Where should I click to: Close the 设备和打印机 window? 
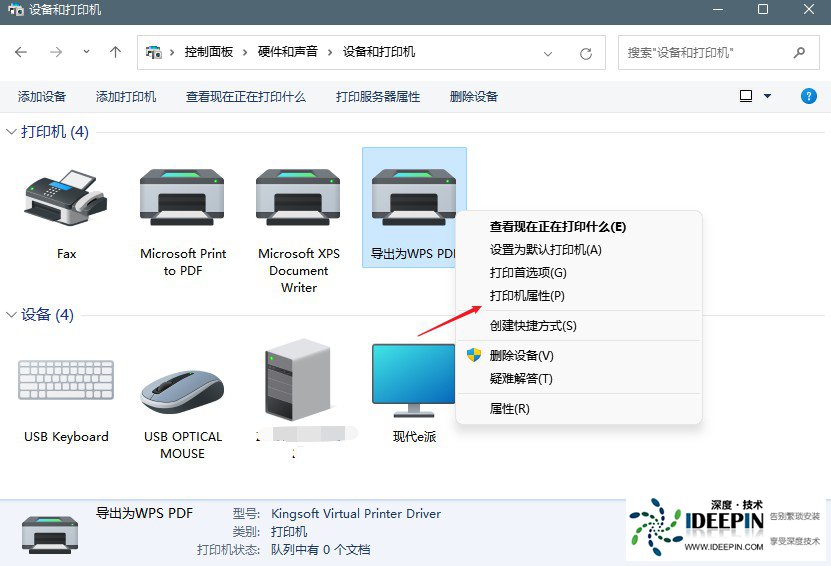coord(809,10)
